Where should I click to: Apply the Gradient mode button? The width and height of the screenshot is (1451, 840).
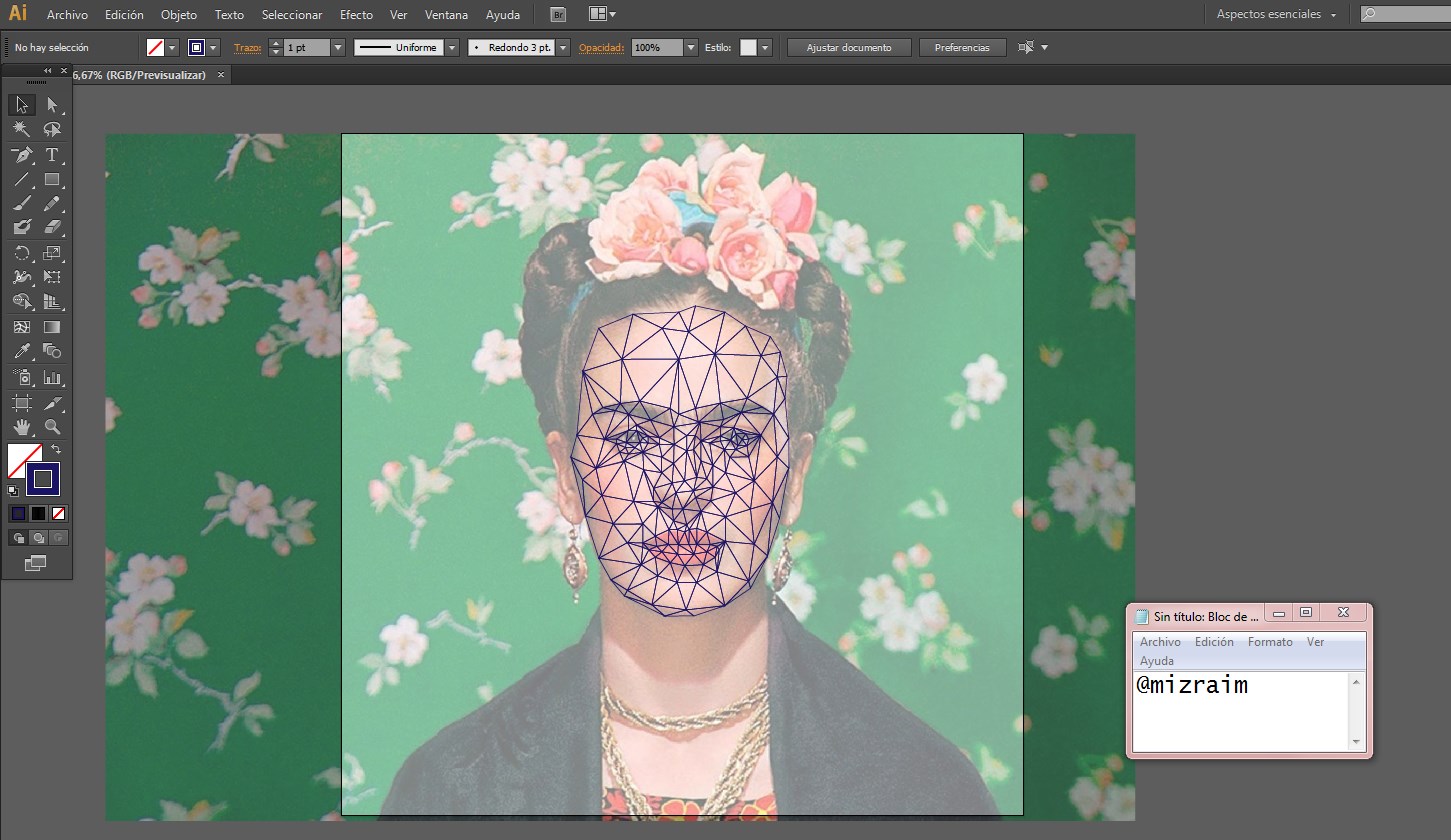tap(38, 514)
